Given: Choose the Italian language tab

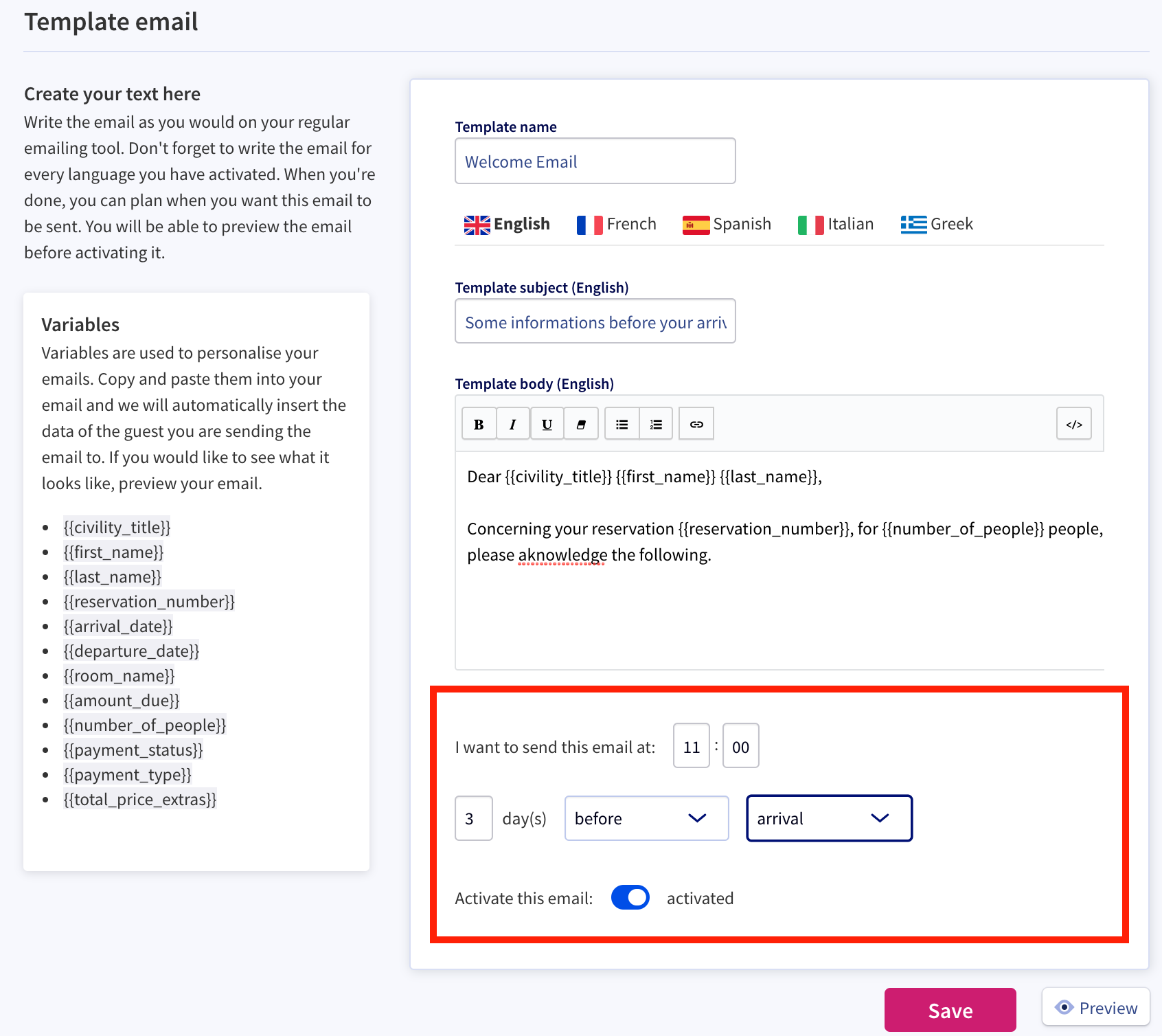Looking at the screenshot, I should click(836, 224).
